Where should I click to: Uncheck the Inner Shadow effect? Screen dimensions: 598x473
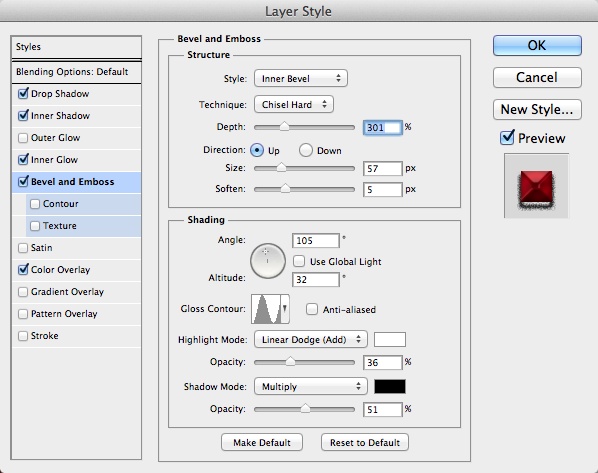pyautogui.click(x=23, y=116)
